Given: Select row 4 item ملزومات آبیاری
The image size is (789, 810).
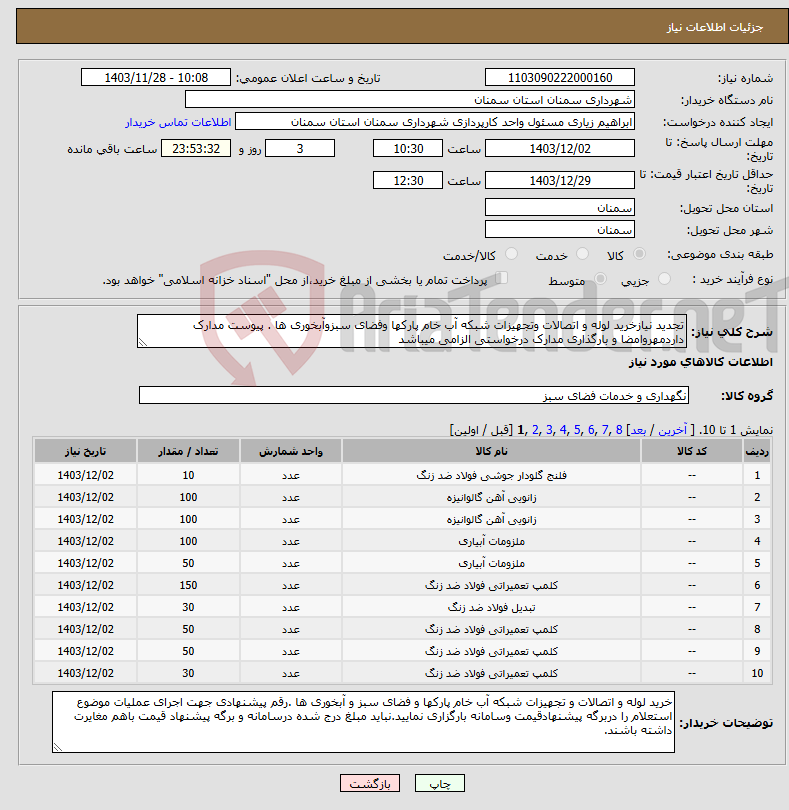Looking at the screenshot, I should pyautogui.click(x=491, y=541).
